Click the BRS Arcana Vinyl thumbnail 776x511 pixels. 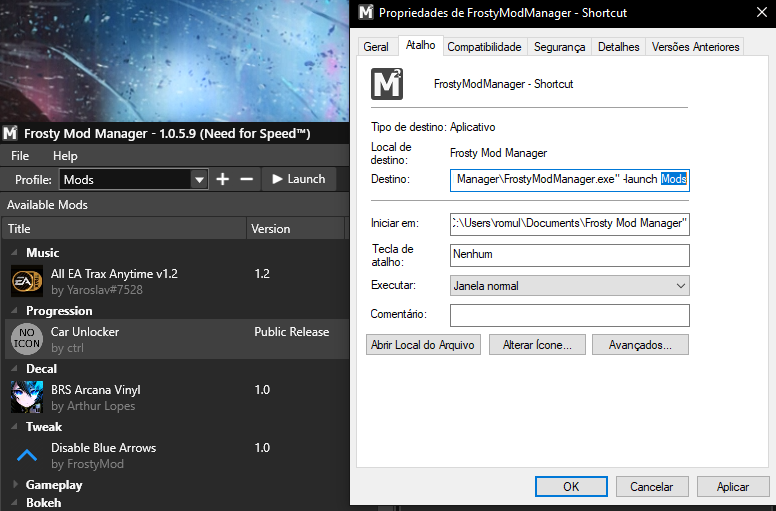[27, 397]
